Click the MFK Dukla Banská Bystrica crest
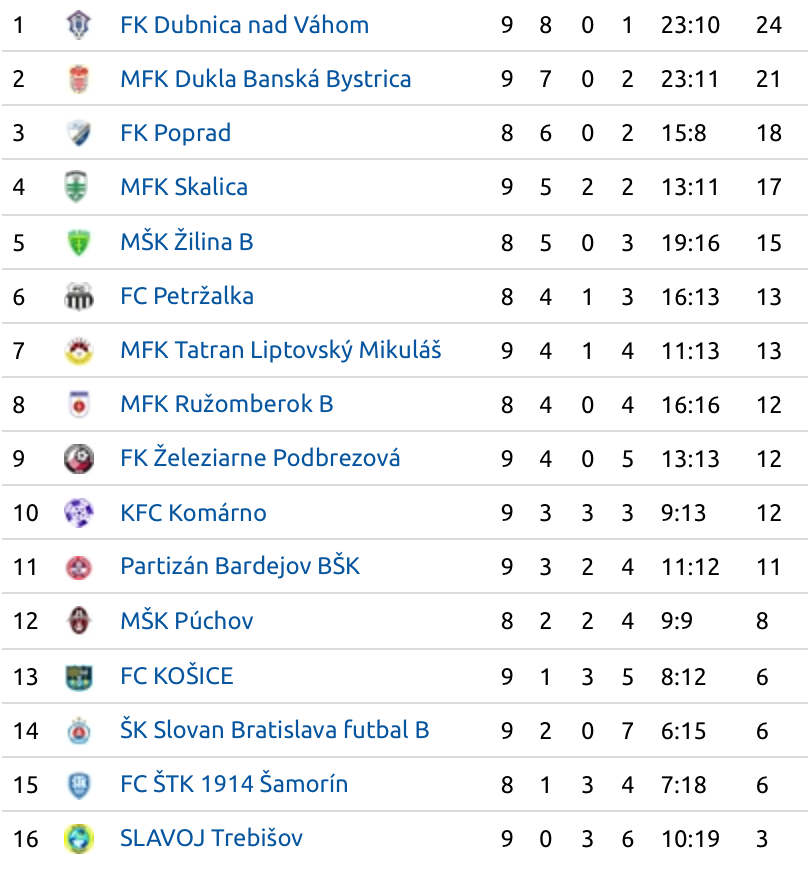Viewport: 808px width, 890px height. pyautogui.click(x=79, y=79)
